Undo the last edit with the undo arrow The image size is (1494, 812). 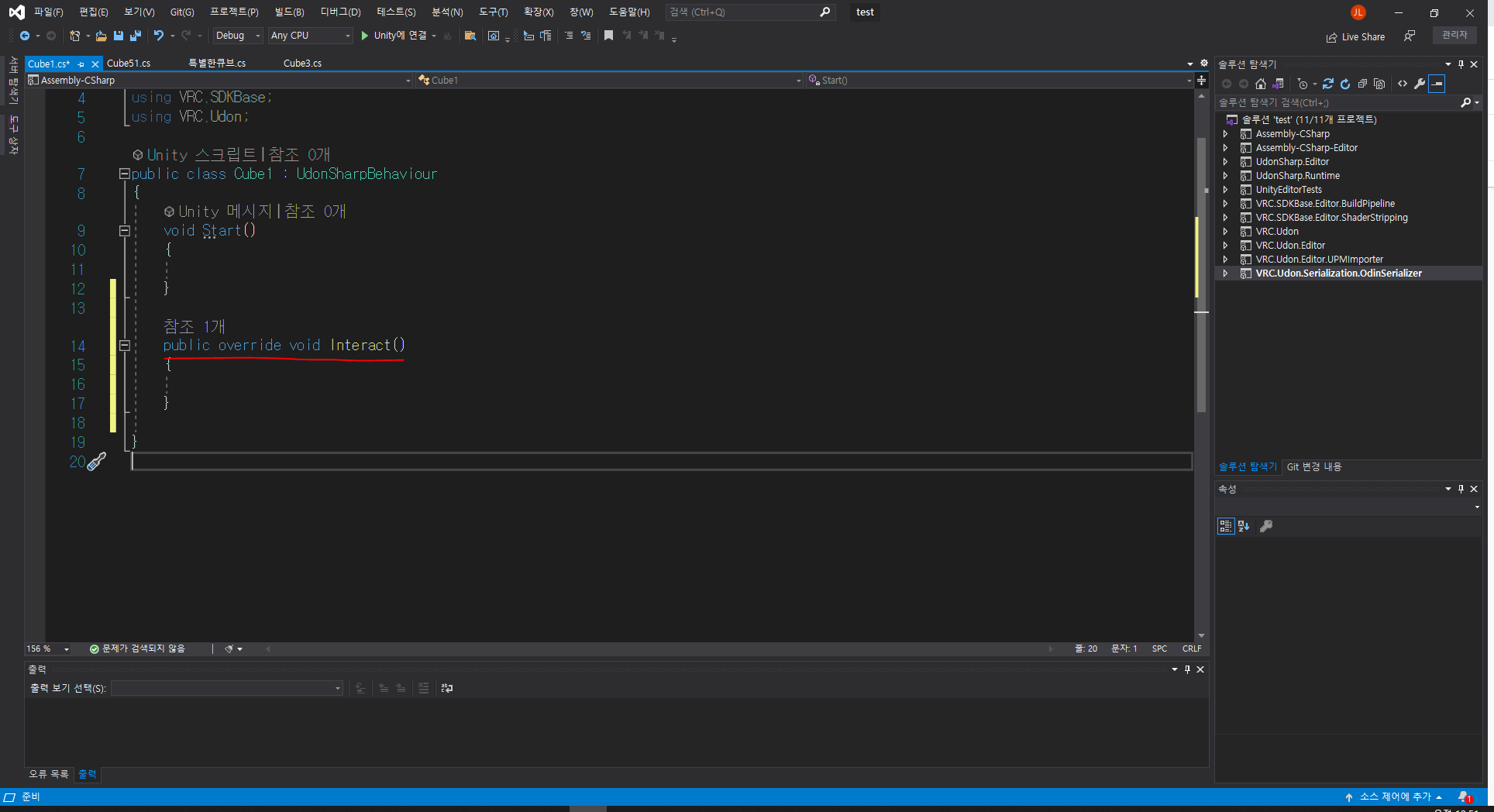[159, 36]
